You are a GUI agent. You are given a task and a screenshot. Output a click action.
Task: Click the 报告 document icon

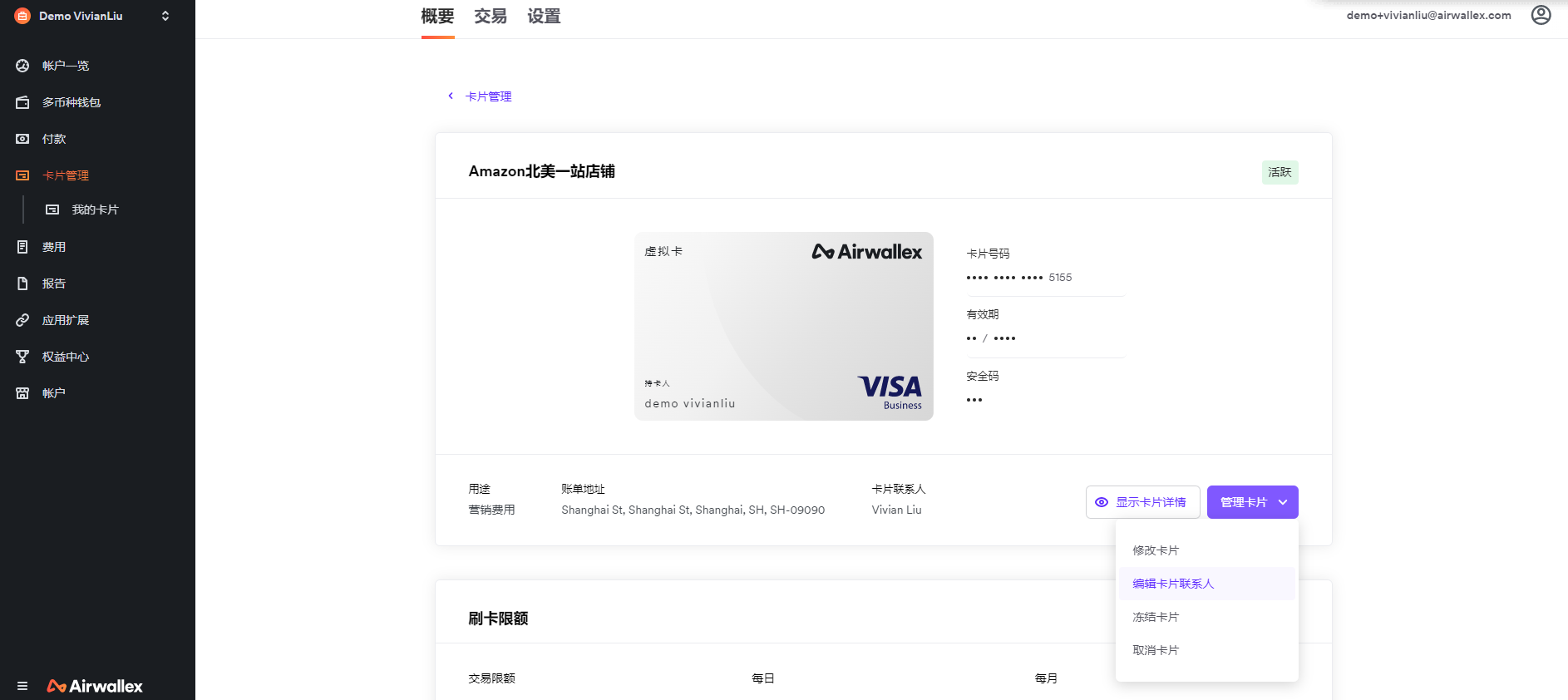[22, 283]
